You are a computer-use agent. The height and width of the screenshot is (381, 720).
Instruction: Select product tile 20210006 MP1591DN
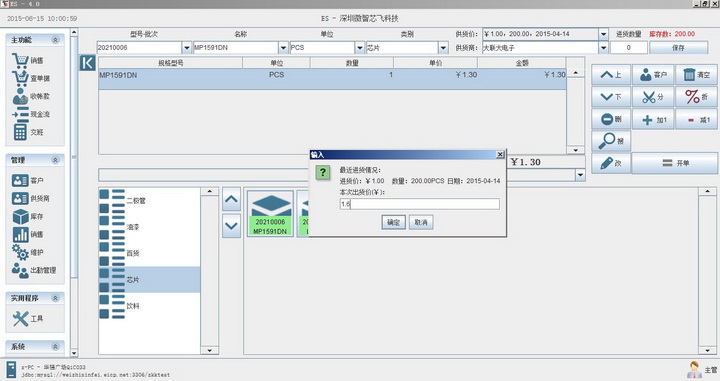270,214
